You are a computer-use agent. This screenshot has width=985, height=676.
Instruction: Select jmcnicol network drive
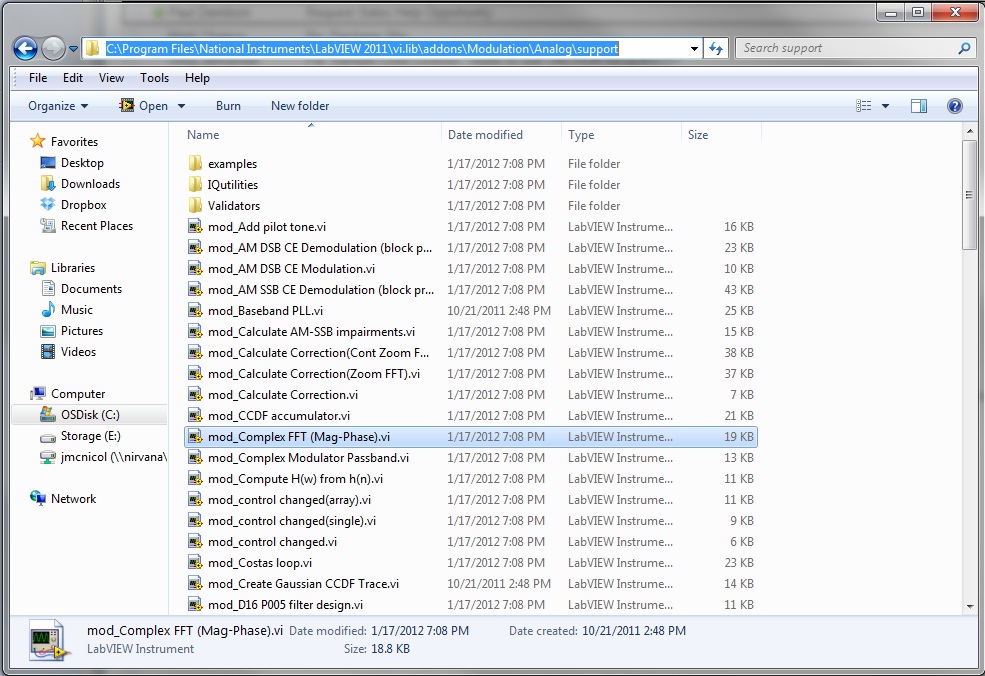click(x=113, y=457)
